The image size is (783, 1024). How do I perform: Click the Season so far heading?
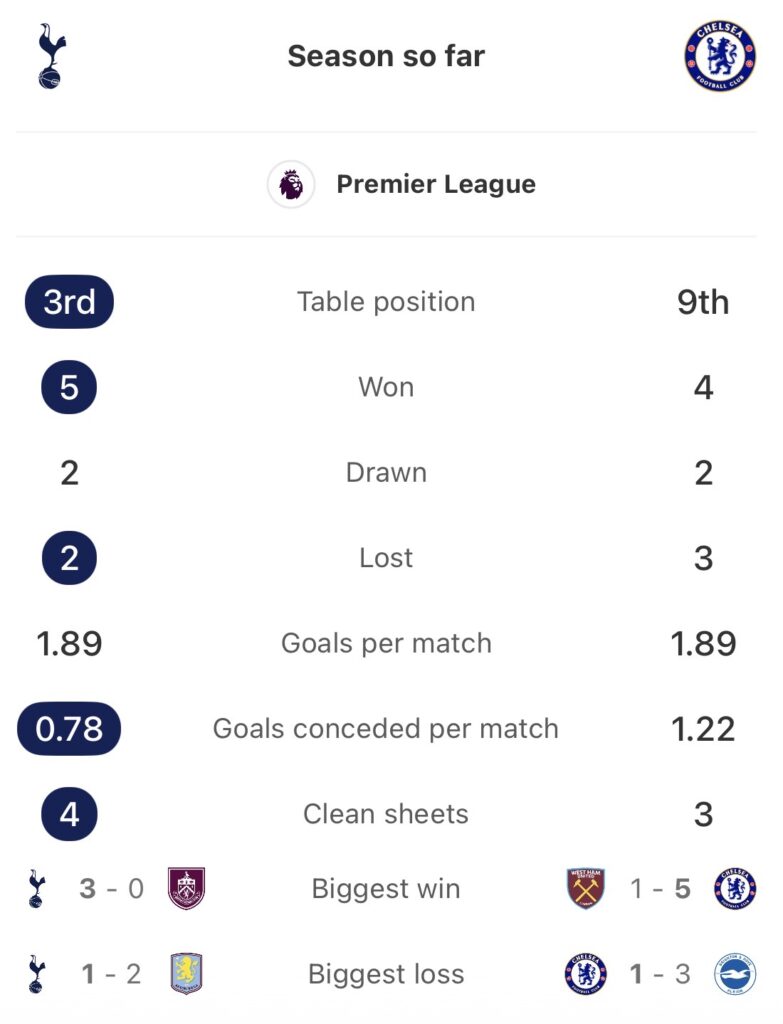tap(386, 56)
